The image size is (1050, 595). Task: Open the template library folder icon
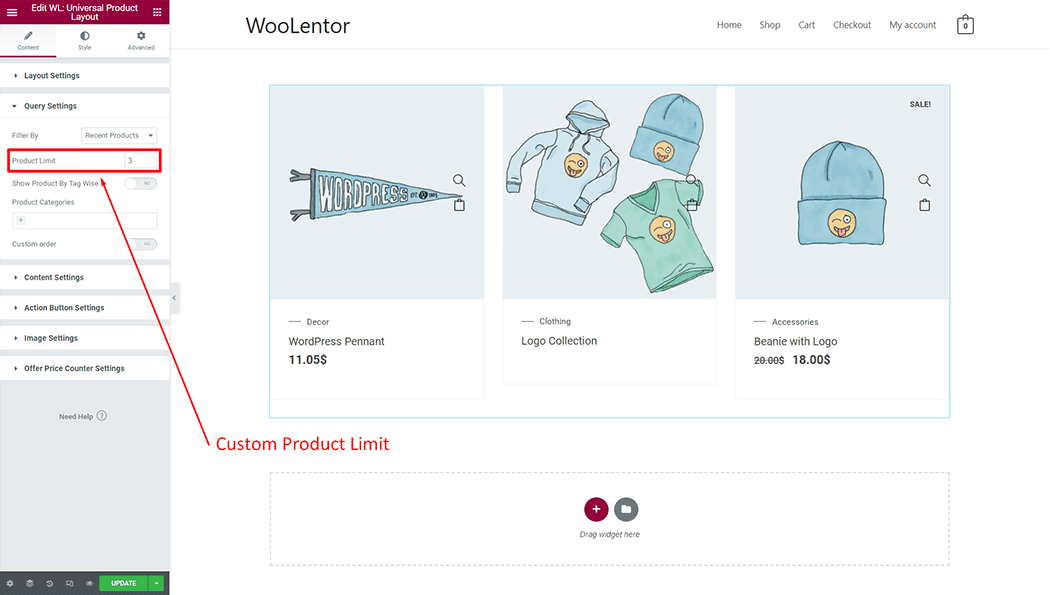pyautogui.click(x=626, y=509)
